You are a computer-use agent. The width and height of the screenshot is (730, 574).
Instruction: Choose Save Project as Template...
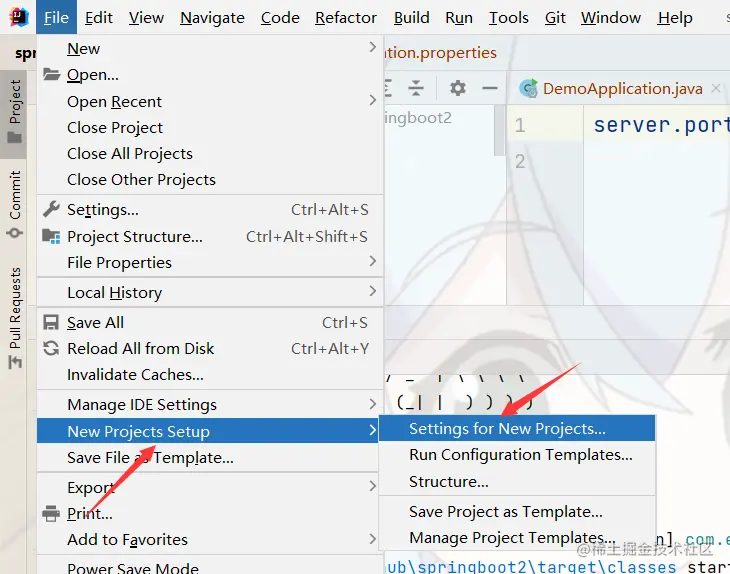[517, 512]
